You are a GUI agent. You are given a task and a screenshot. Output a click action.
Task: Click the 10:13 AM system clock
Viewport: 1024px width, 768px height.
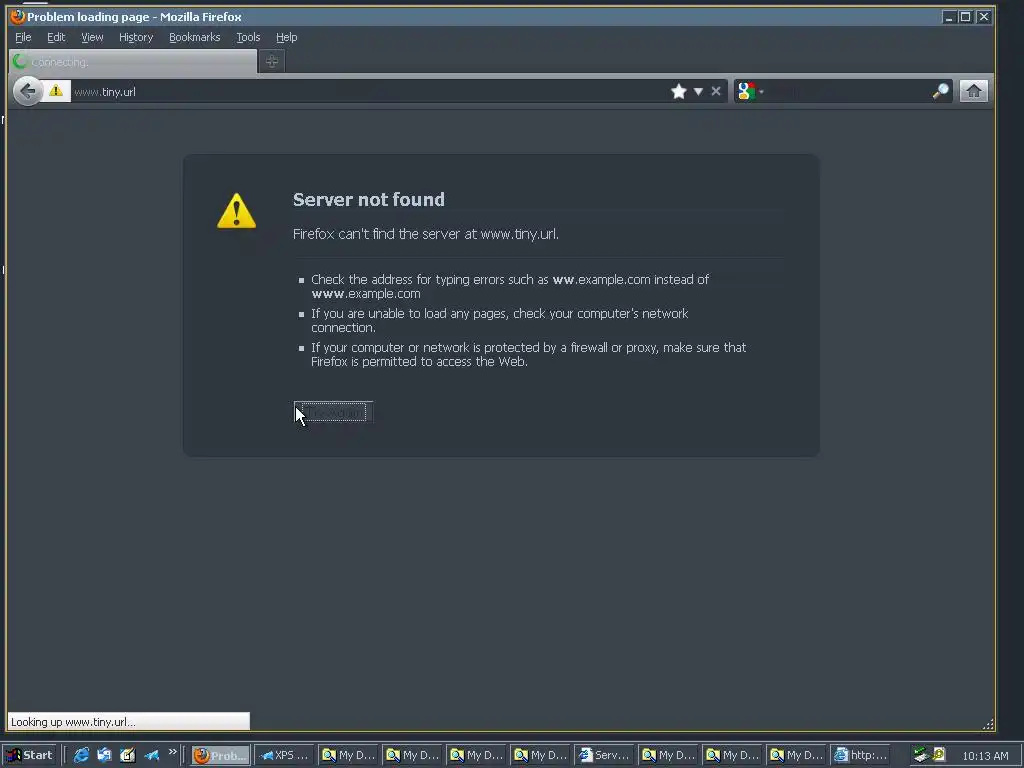(x=985, y=756)
